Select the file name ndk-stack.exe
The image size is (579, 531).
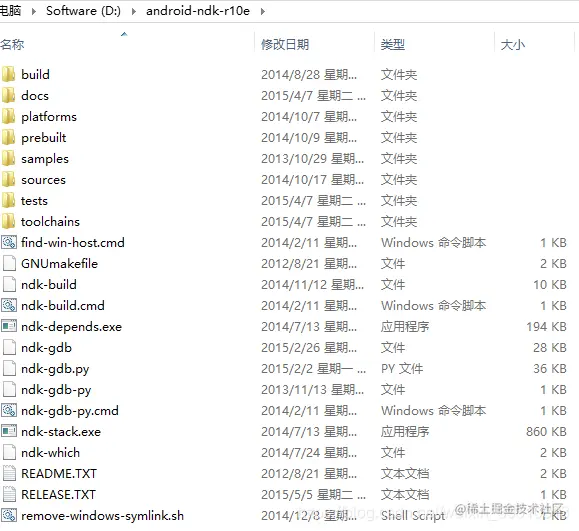point(61,432)
